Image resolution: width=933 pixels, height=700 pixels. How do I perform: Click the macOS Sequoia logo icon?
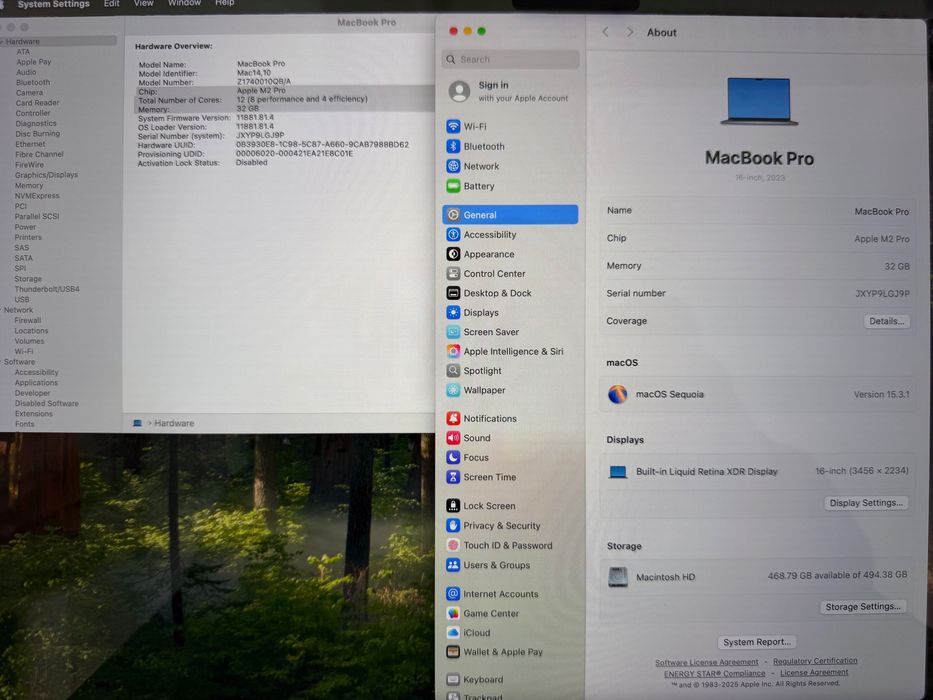tap(618, 394)
